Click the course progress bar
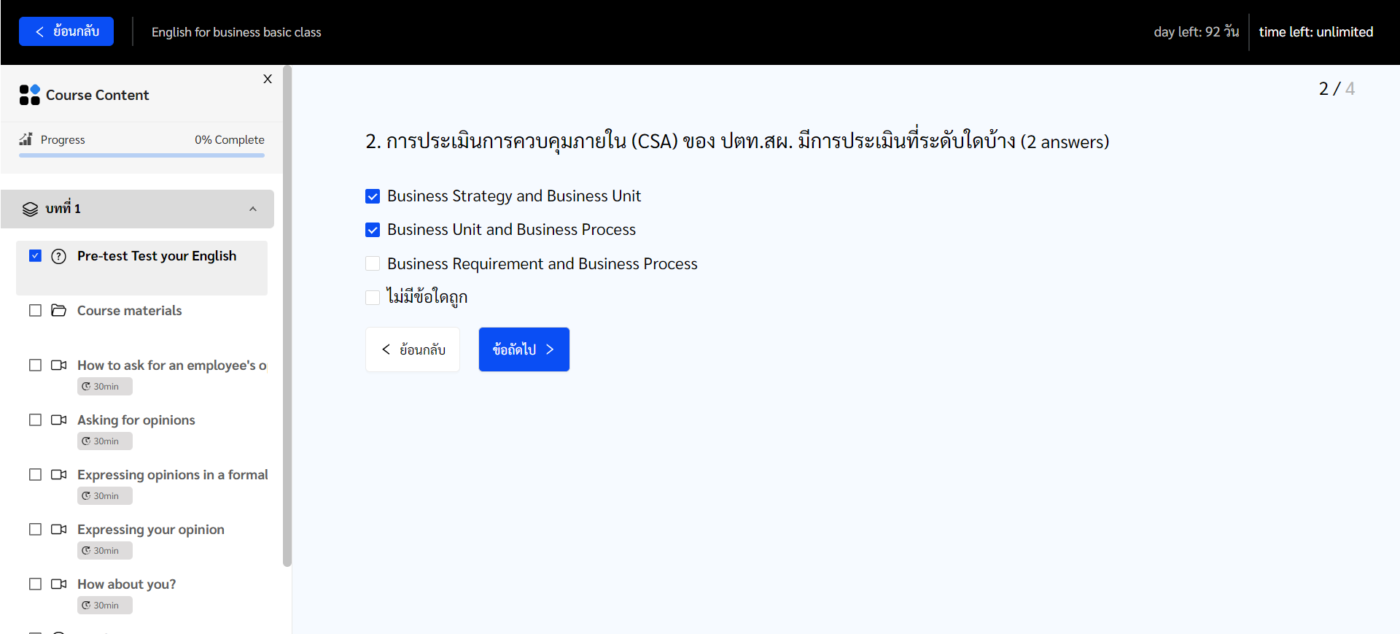1400x634 pixels. tap(141, 155)
